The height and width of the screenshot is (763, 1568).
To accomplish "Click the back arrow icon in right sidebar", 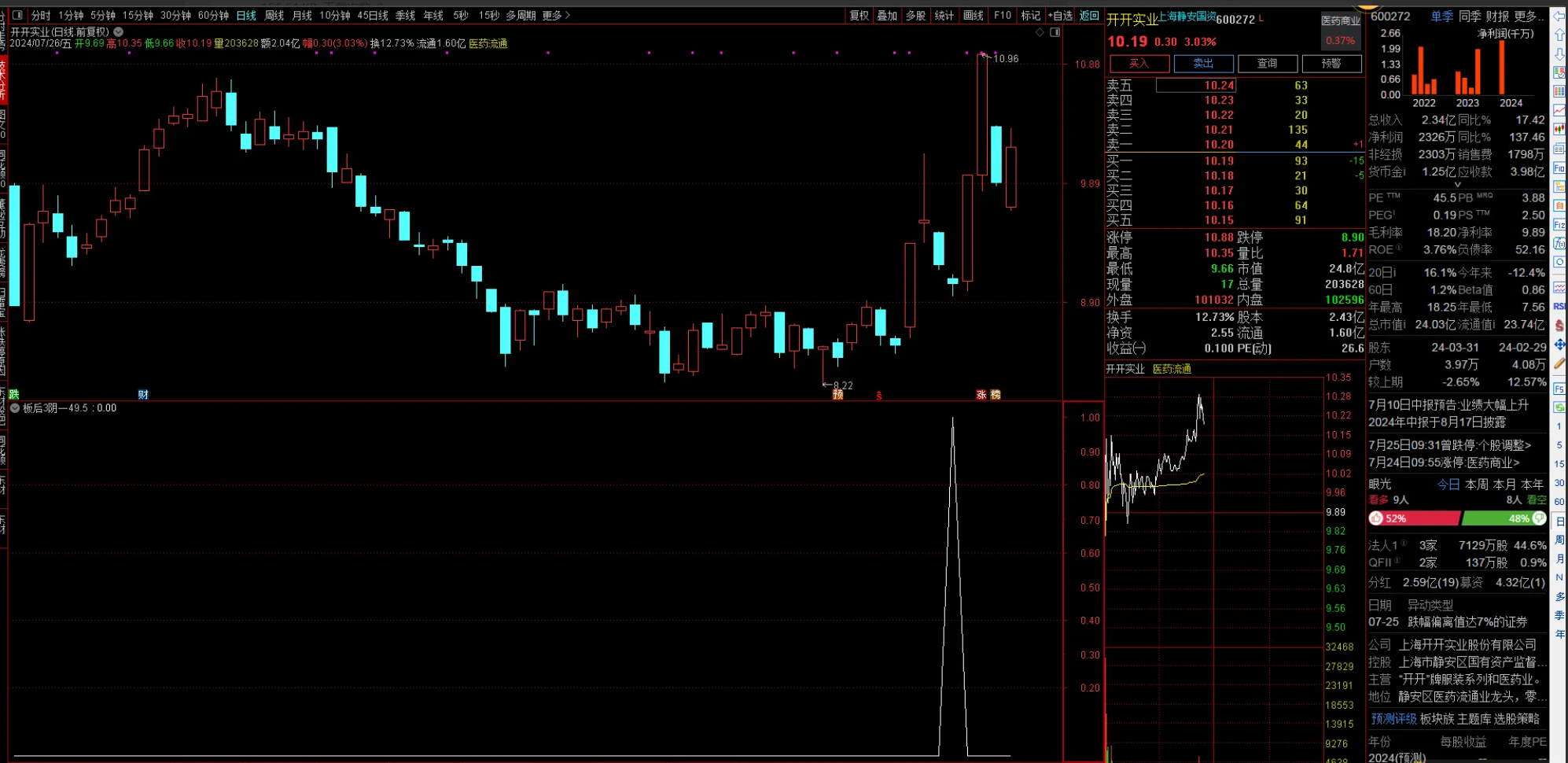I will point(1559,17).
